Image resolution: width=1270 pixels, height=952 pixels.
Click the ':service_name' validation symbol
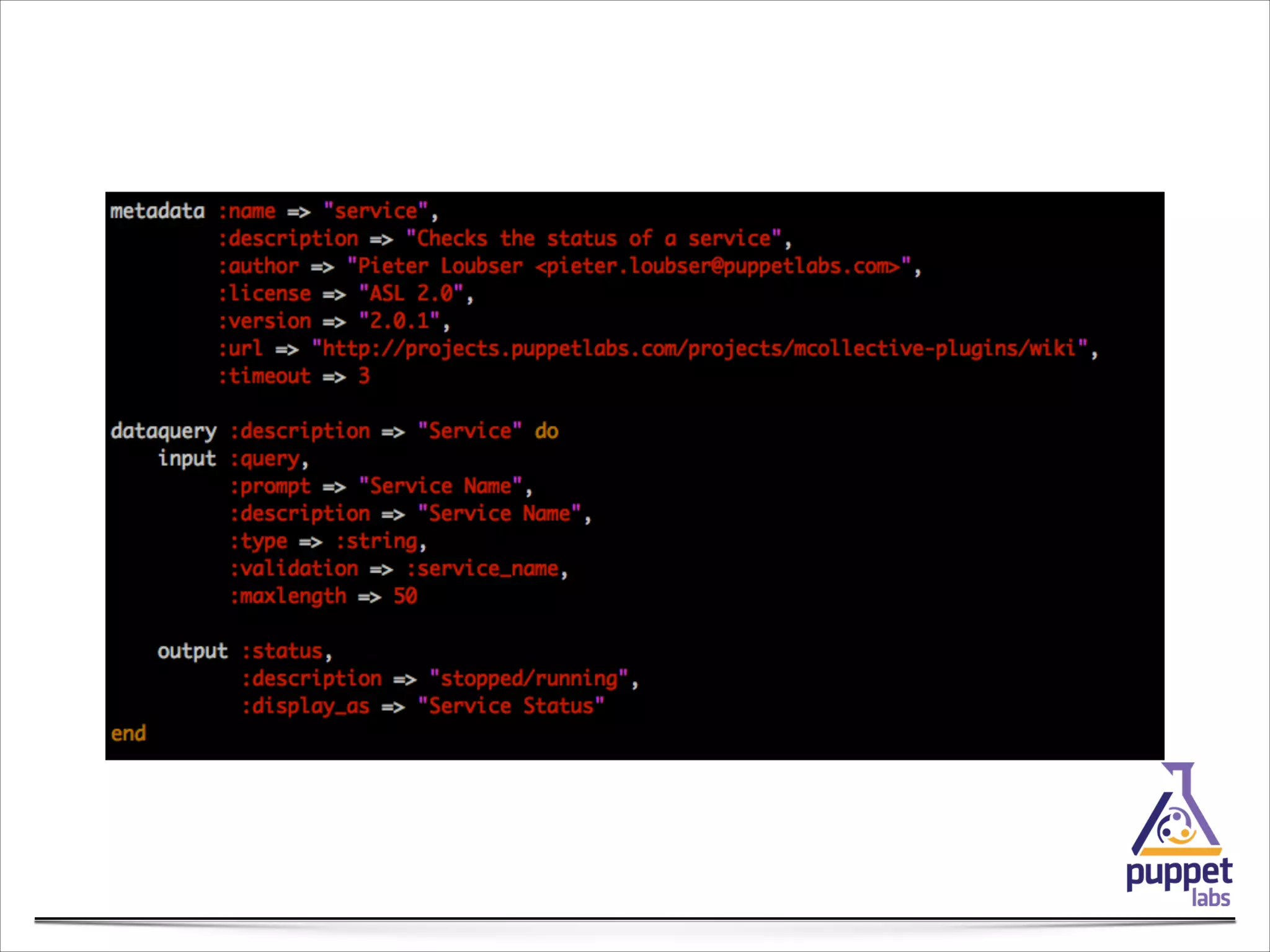coord(482,568)
